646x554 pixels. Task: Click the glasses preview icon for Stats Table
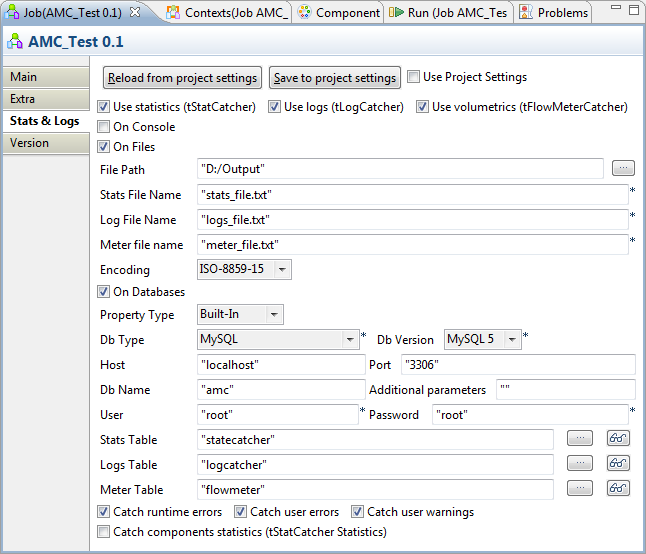point(619,438)
